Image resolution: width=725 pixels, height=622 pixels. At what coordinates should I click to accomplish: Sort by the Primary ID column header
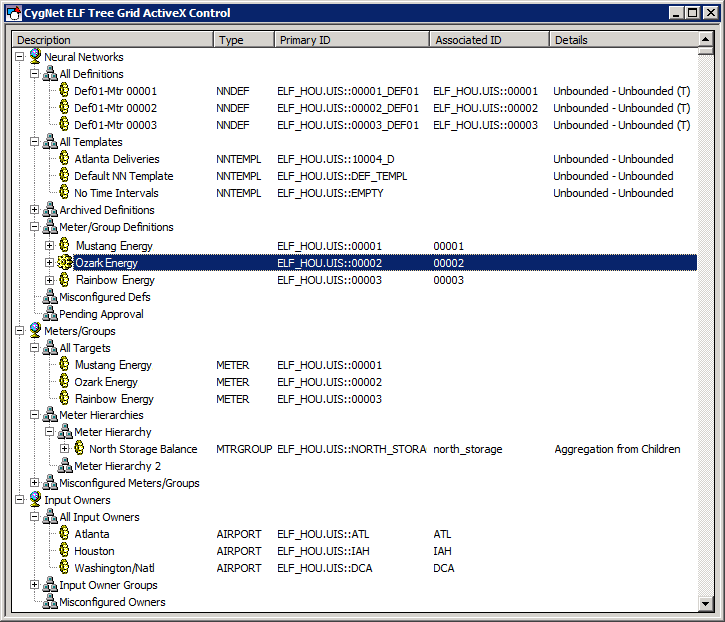(352, 40)
